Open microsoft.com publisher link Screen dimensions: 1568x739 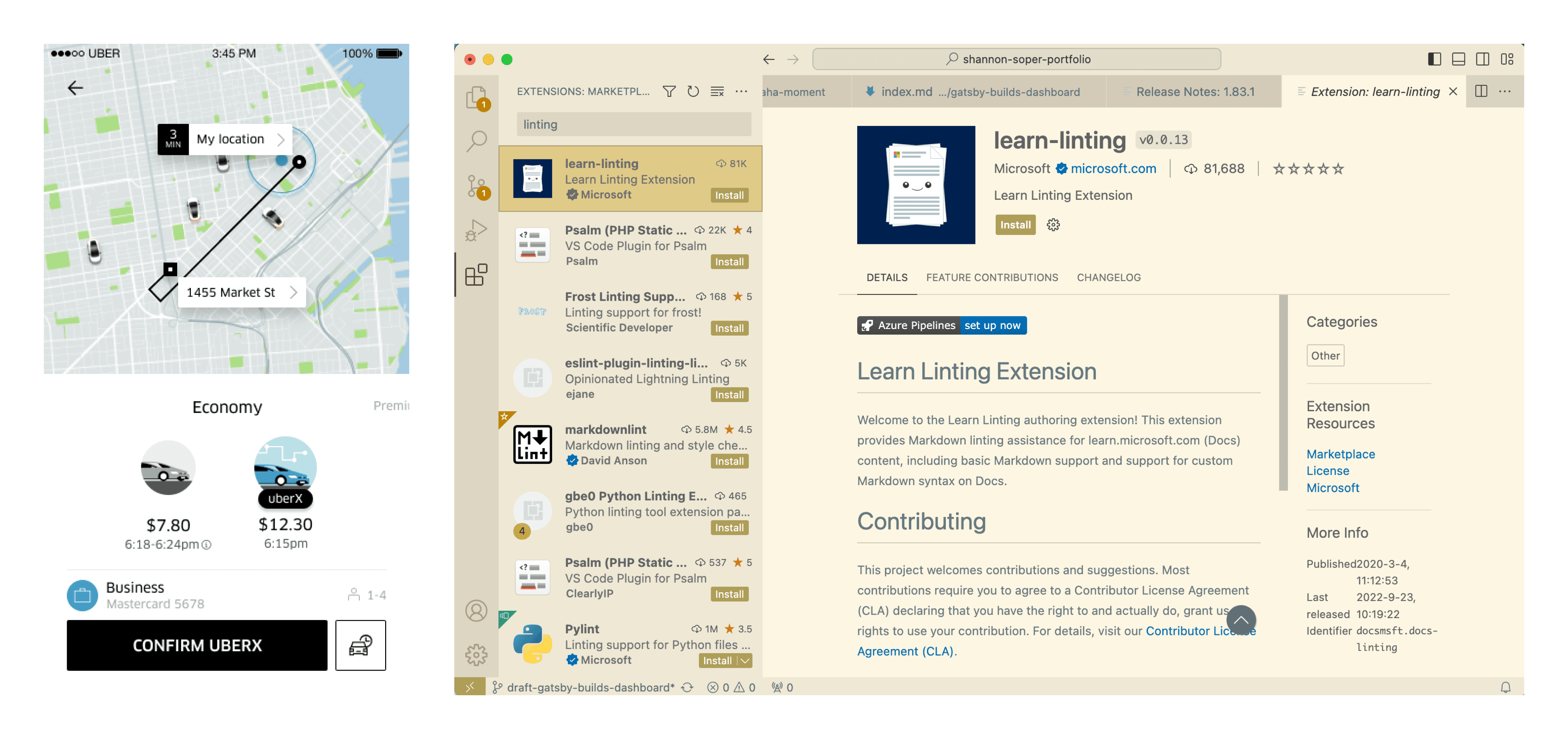[x=1113, y=169]
